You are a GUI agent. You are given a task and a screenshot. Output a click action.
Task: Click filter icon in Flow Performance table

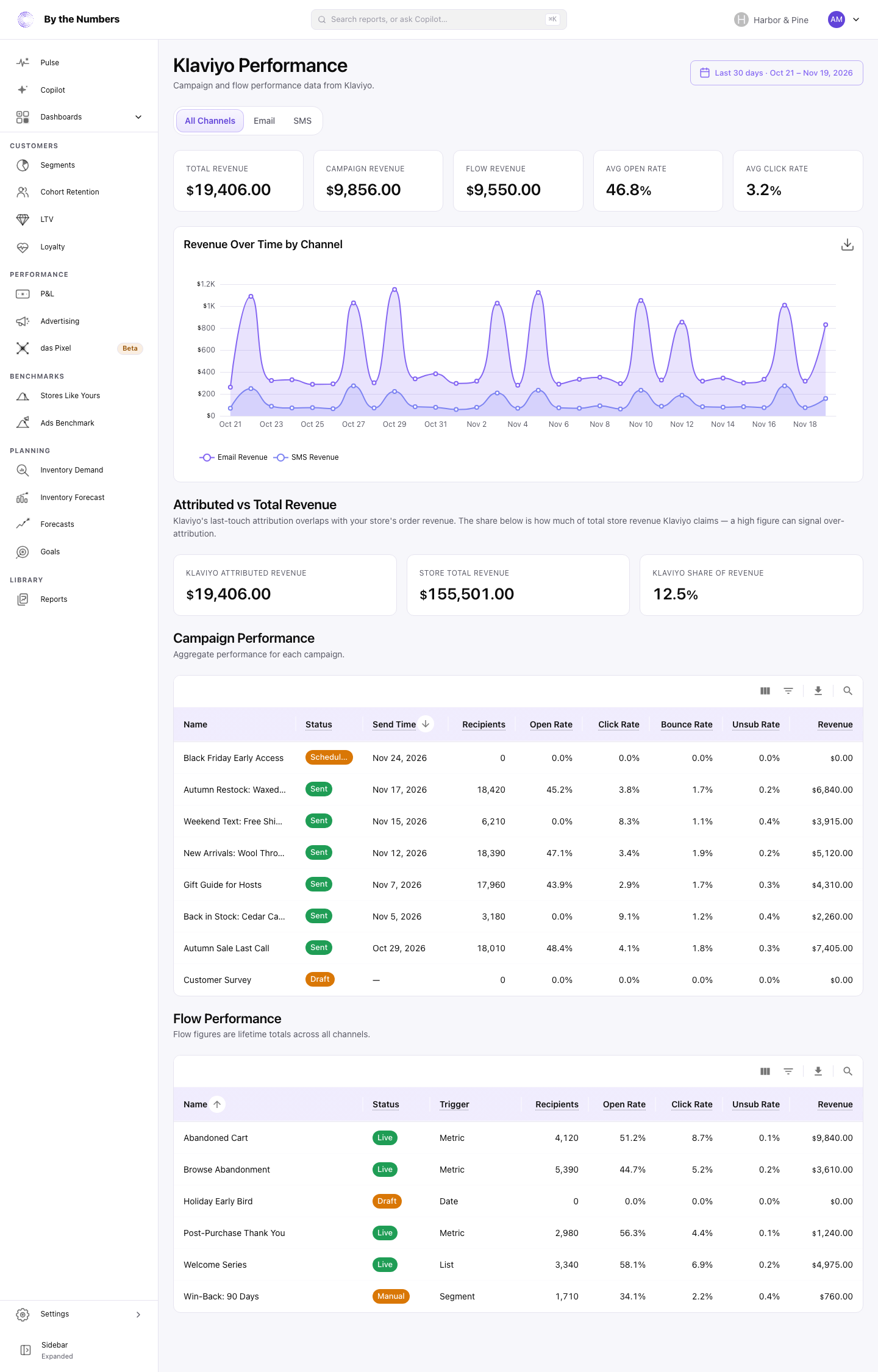788,1071
